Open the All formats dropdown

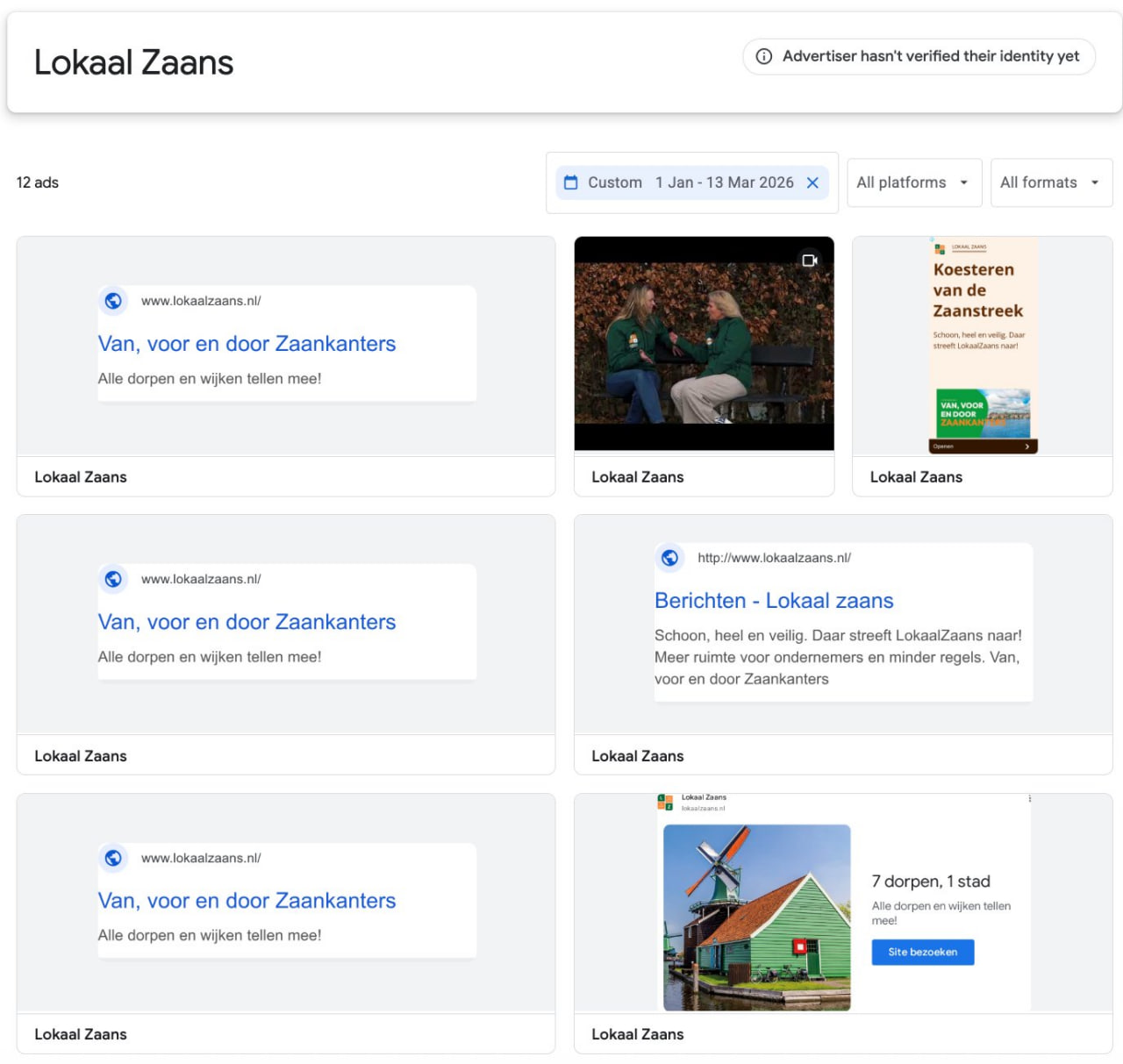tap(1050, 182)
